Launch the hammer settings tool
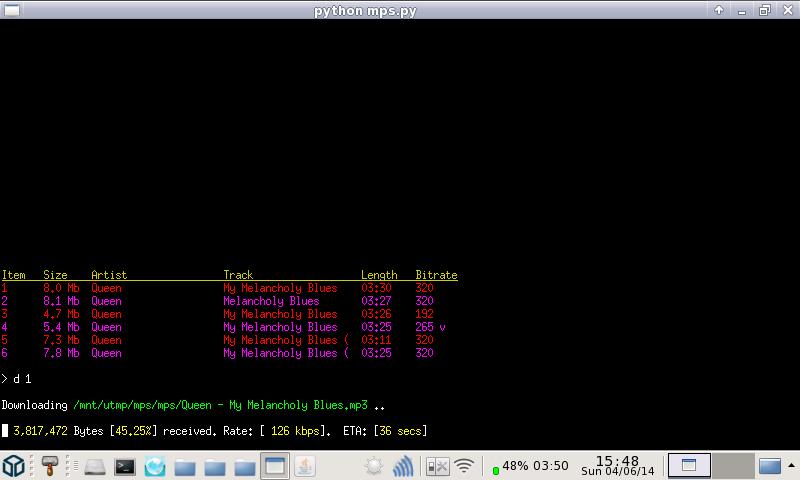This screenshot has height=480, width=800. [49, 466]
